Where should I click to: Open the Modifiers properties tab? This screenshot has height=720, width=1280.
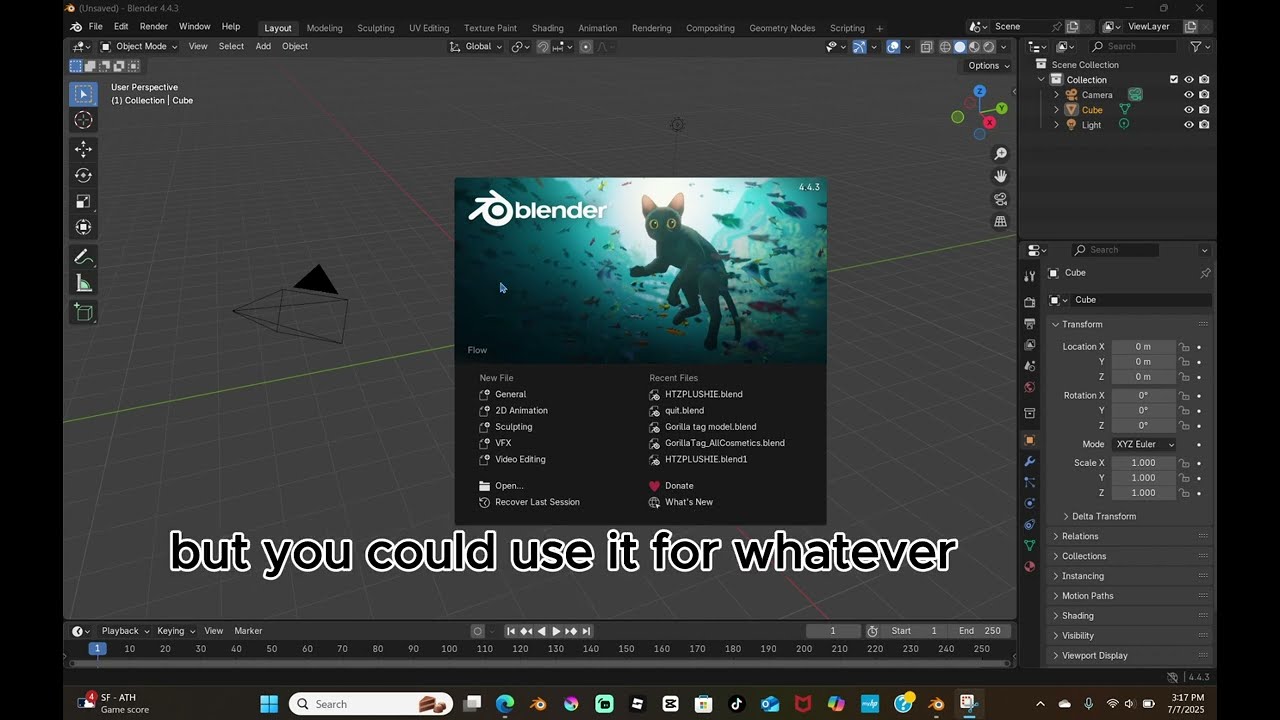pos(1030,461)
